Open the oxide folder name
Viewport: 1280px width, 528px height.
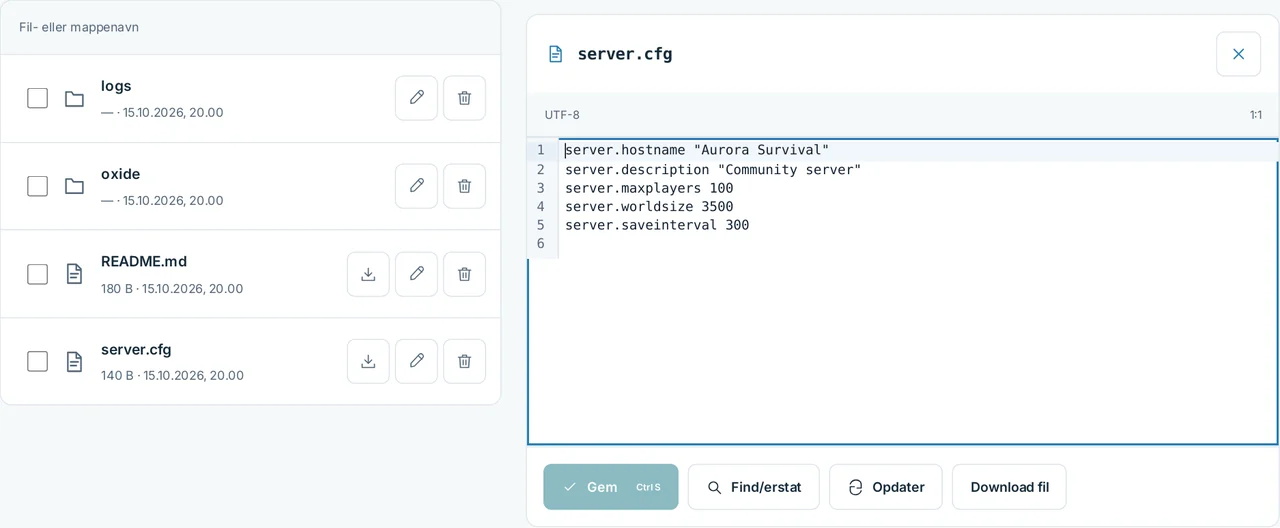(120, 174)
